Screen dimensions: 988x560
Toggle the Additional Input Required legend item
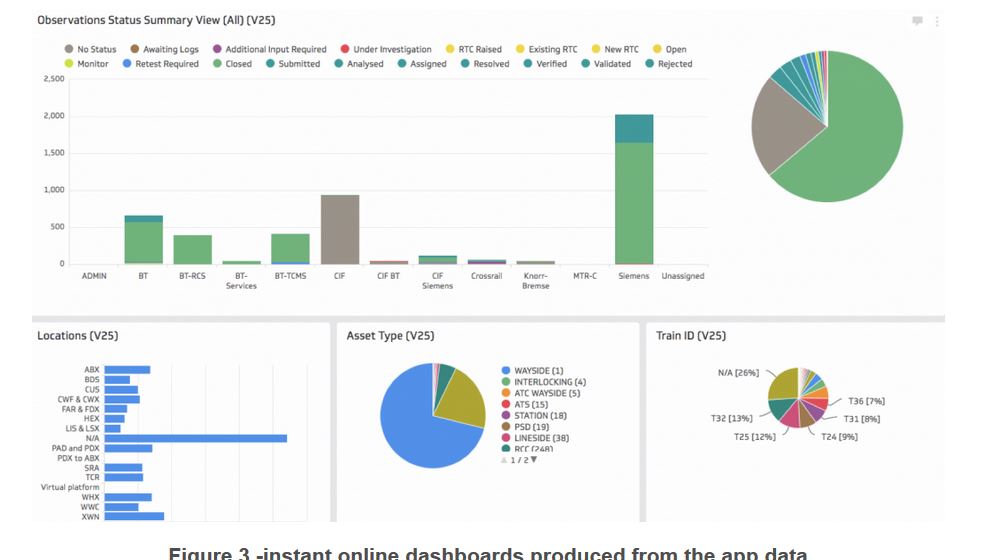(x=270, y=49)
